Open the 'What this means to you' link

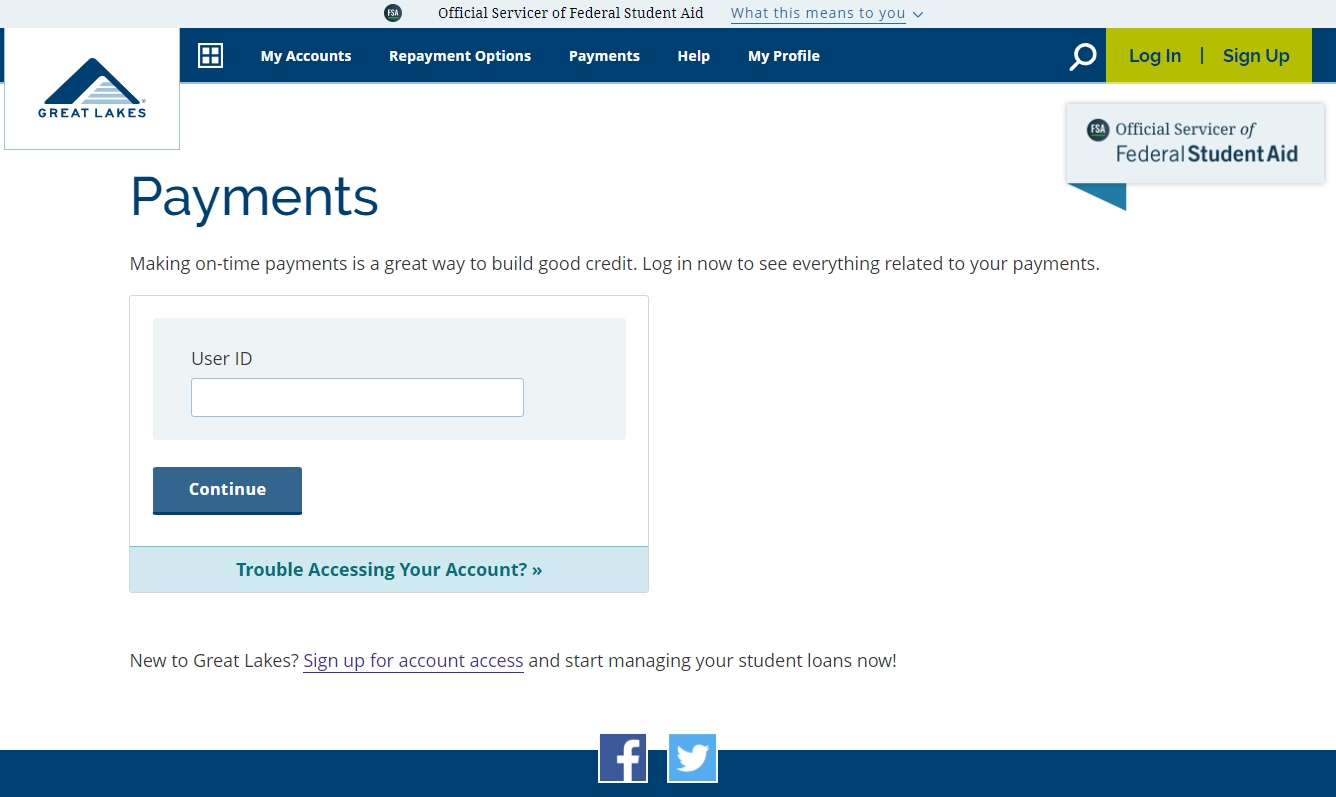[818, 13]
